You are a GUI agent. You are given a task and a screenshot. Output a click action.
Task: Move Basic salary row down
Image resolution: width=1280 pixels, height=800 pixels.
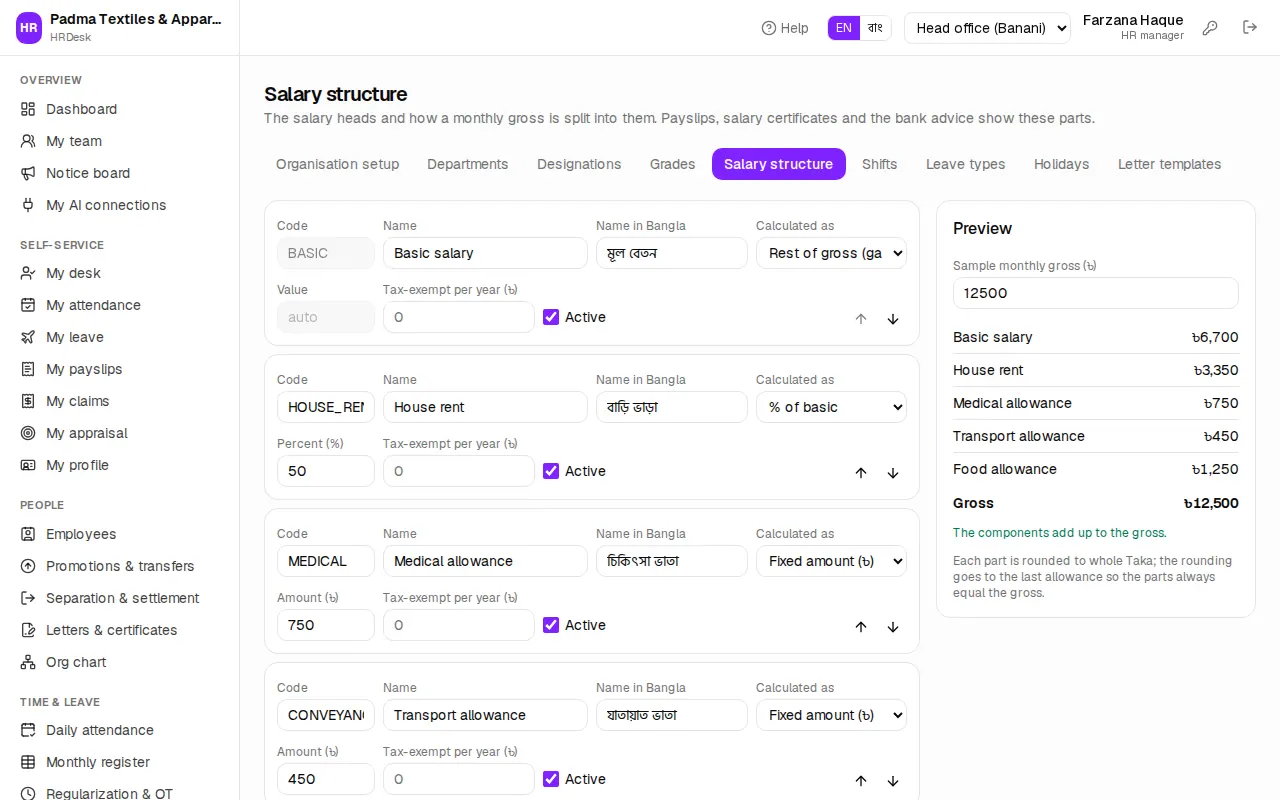click(893, 319)
